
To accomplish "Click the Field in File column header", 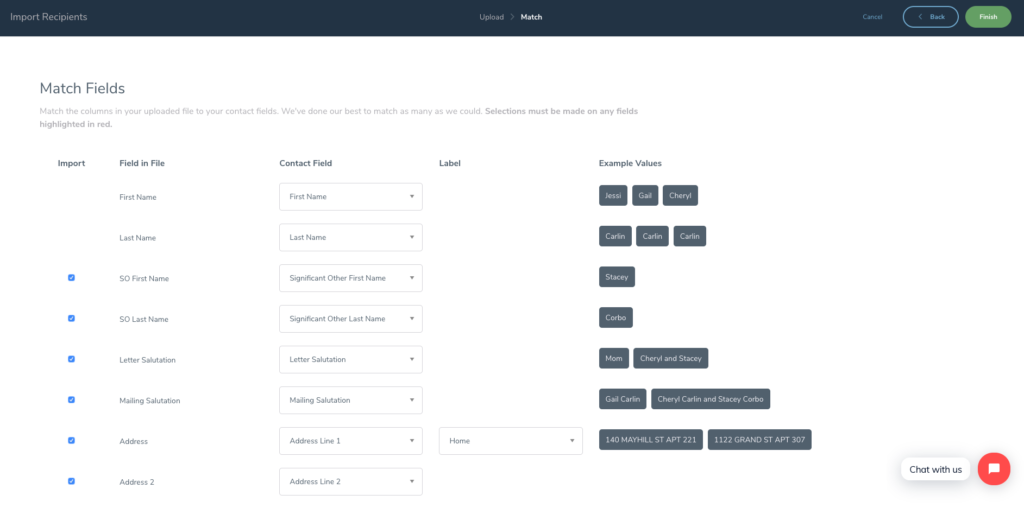I will 142,163.
